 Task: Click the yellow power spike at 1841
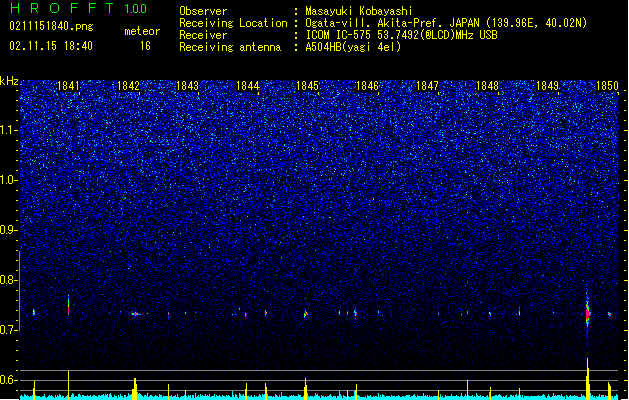coord(69,385)
